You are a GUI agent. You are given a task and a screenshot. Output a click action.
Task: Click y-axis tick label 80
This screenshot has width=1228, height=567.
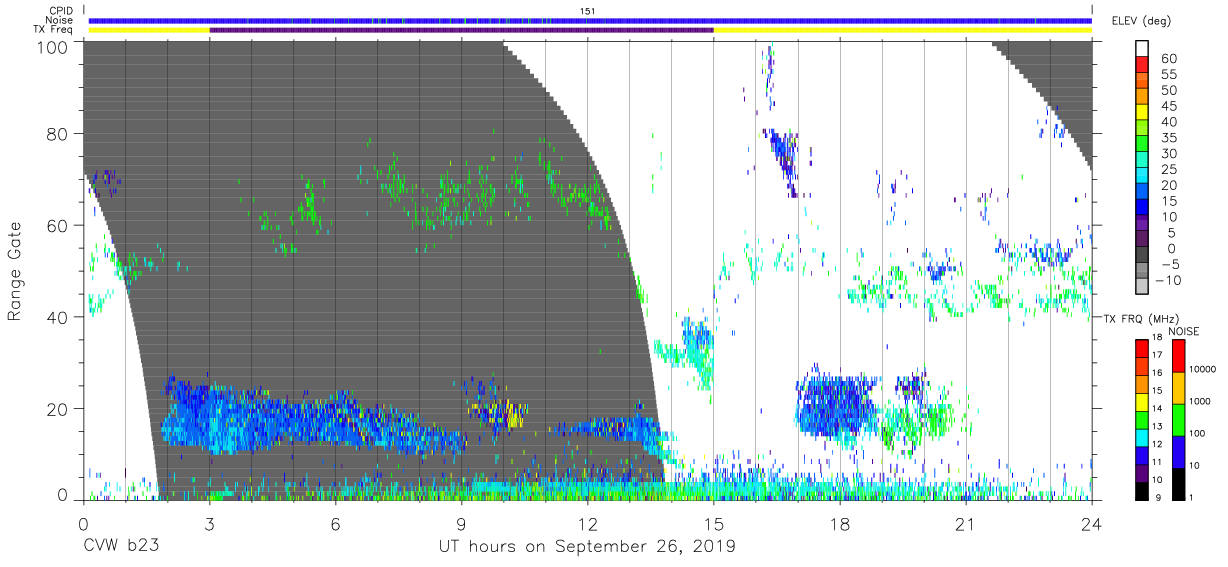pyautogui.click(x=59, y=134)
